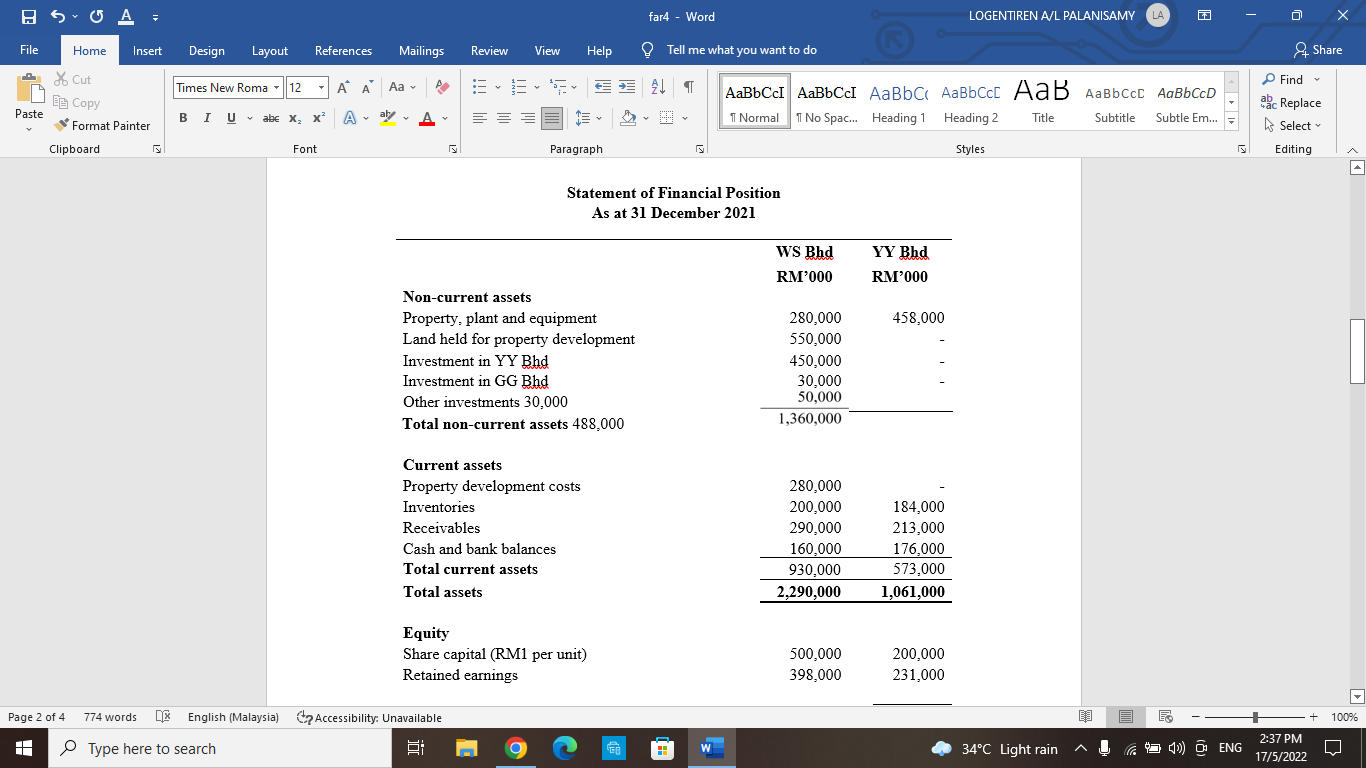This screenshot has width=1366, height=768.
Task: Apply strikethrough formatting
Action: pyautogui.click(x=270, y=118)
